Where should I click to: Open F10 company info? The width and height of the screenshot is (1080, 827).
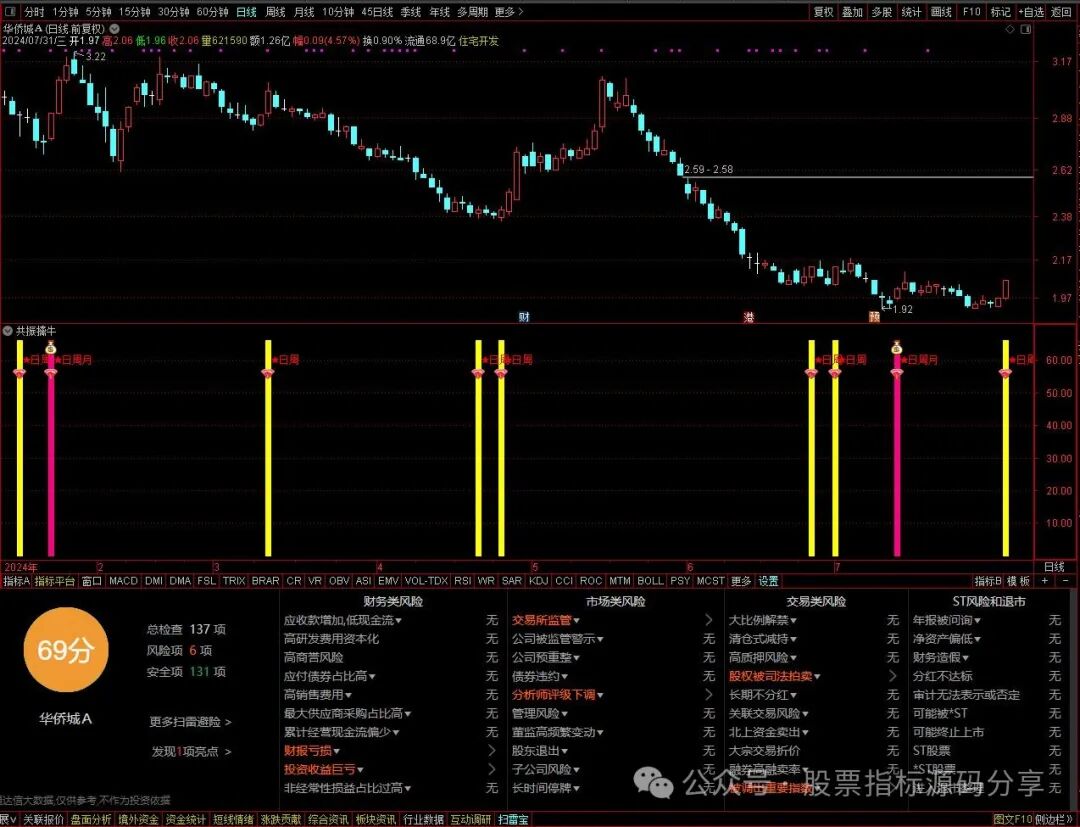coord(971,12)
